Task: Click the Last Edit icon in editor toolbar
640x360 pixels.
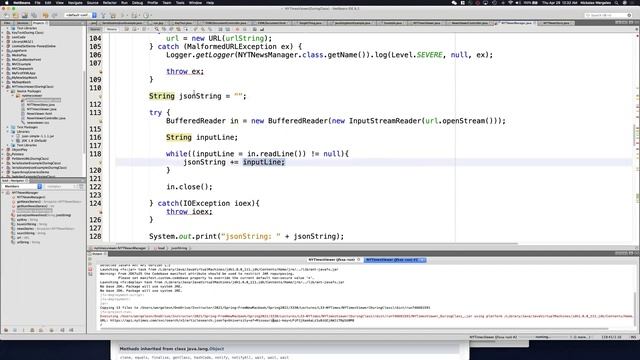Action: coord(127,29)
